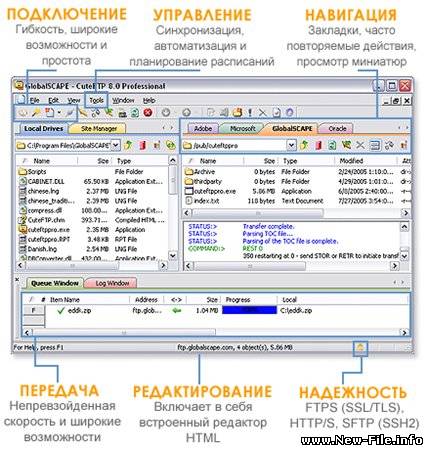Screen dimensions: 428x450
Task: Click the Quick Connect lightning icon
Action: pyautogui.click(x=70, y=113)
